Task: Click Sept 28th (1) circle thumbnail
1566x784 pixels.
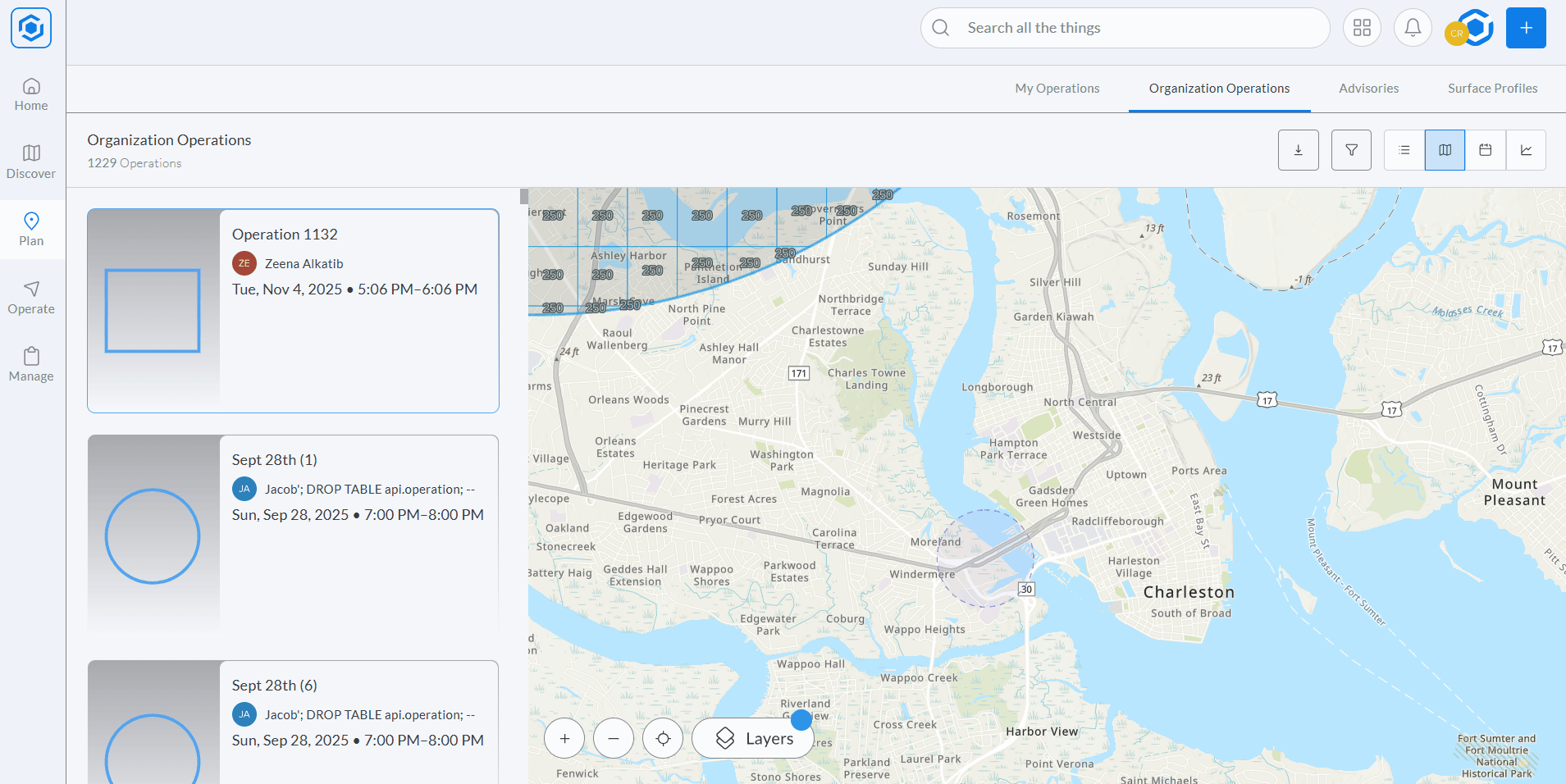Action: click(x=153, y=536)
